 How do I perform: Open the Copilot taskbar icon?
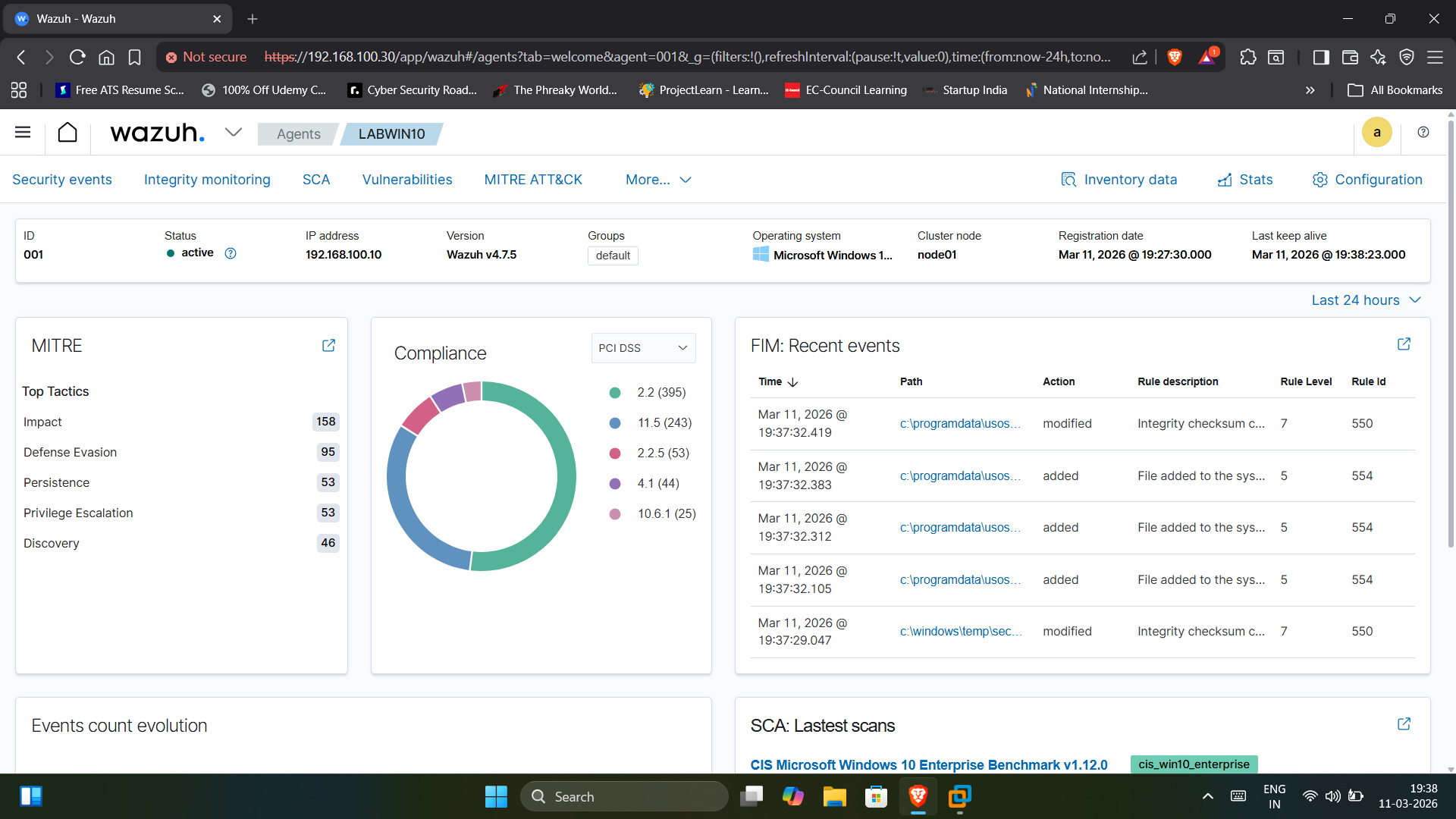[793, 796]
